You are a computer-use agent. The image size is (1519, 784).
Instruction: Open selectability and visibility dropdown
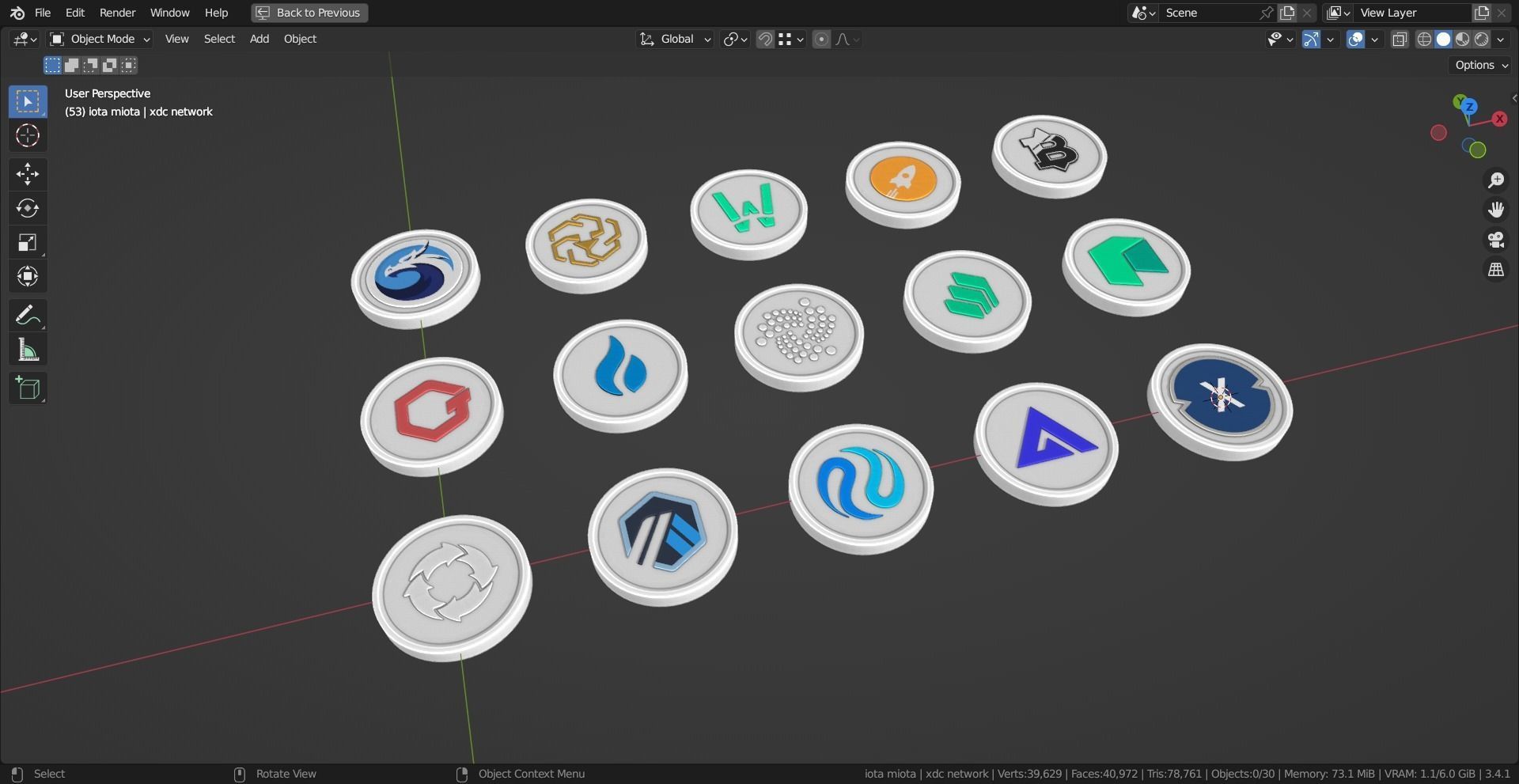click(x=1280, y=39)
